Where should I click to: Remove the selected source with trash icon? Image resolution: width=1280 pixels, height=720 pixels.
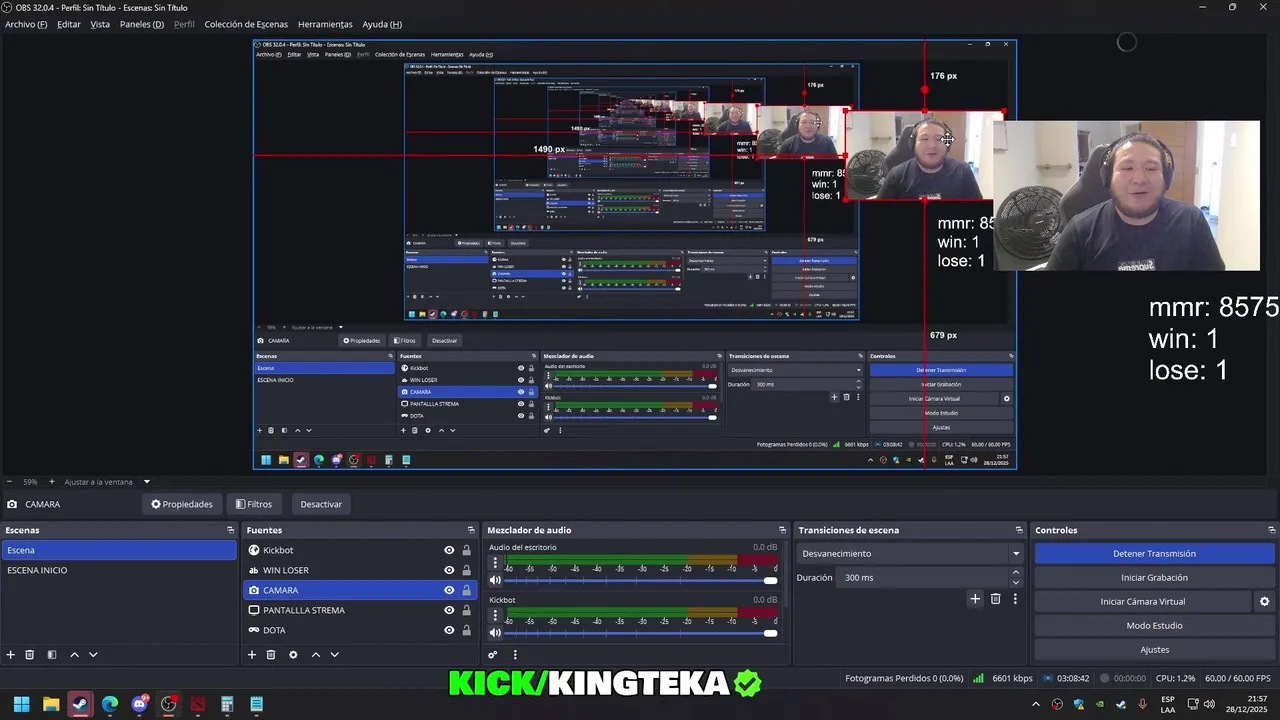pos(271,655)
